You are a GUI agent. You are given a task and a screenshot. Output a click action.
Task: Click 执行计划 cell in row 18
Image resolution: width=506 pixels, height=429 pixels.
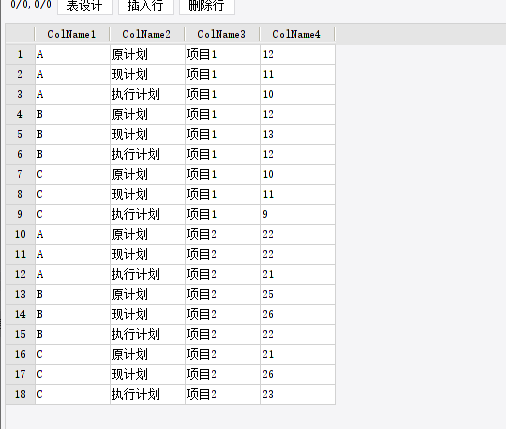(148, 394)
